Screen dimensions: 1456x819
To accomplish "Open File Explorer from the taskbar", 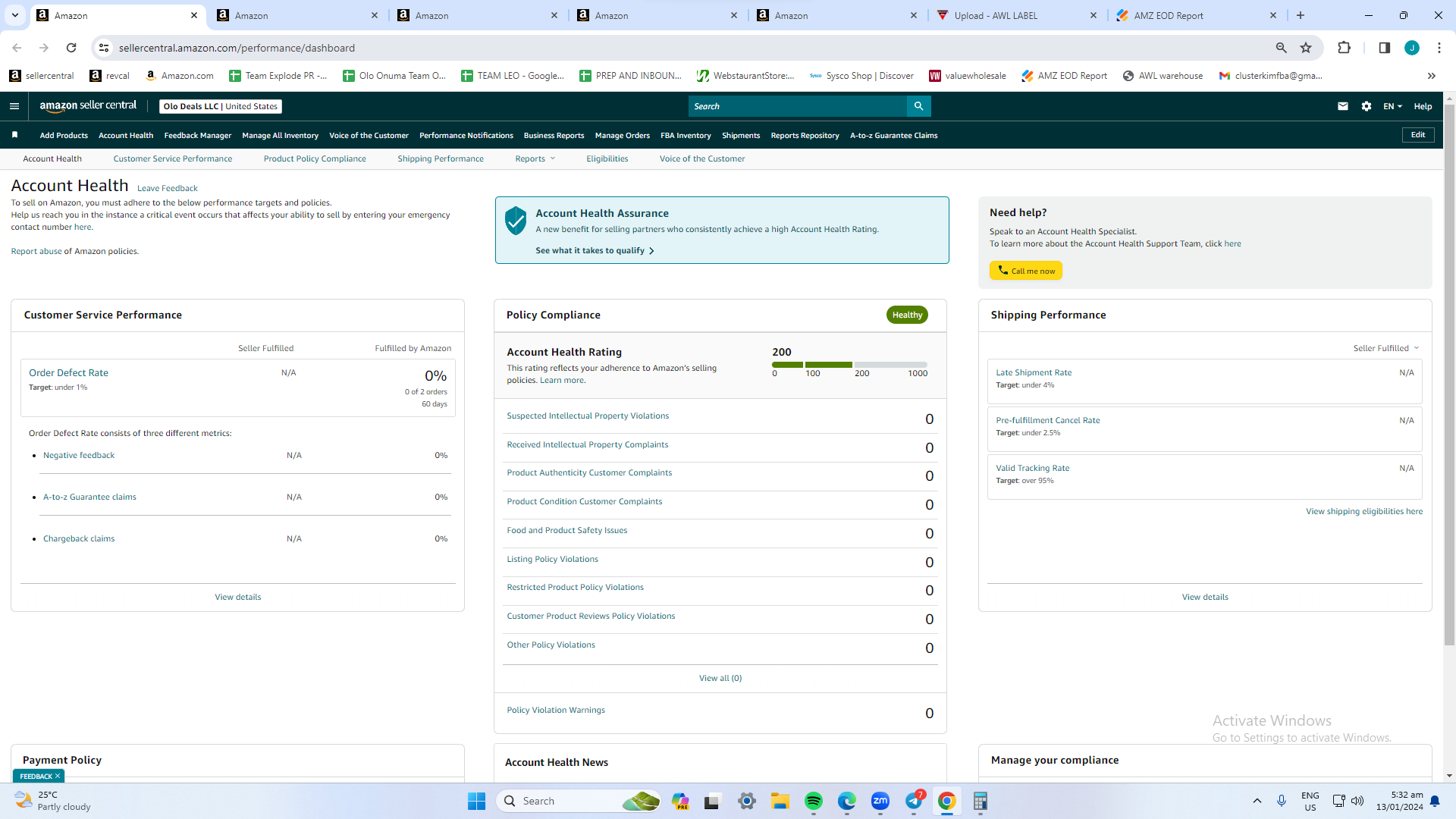I will click(x=780, y=801).
